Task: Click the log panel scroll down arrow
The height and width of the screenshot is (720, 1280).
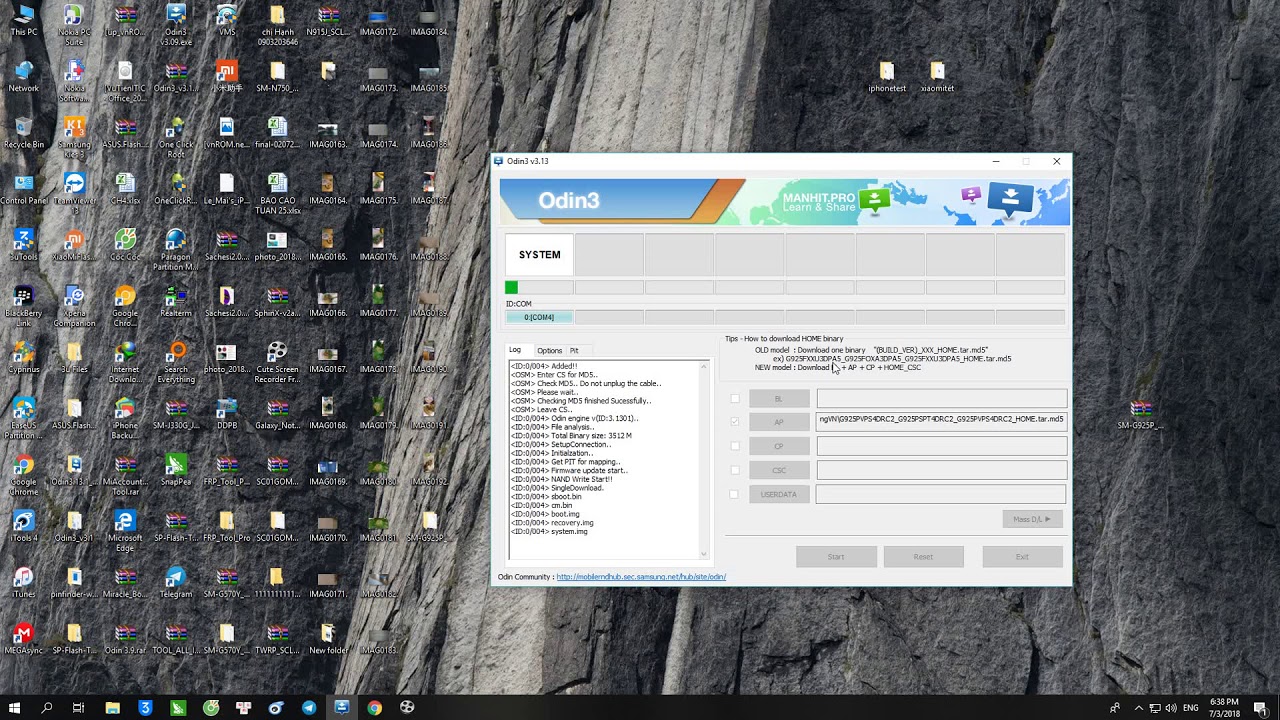Action: pos(704,554)
